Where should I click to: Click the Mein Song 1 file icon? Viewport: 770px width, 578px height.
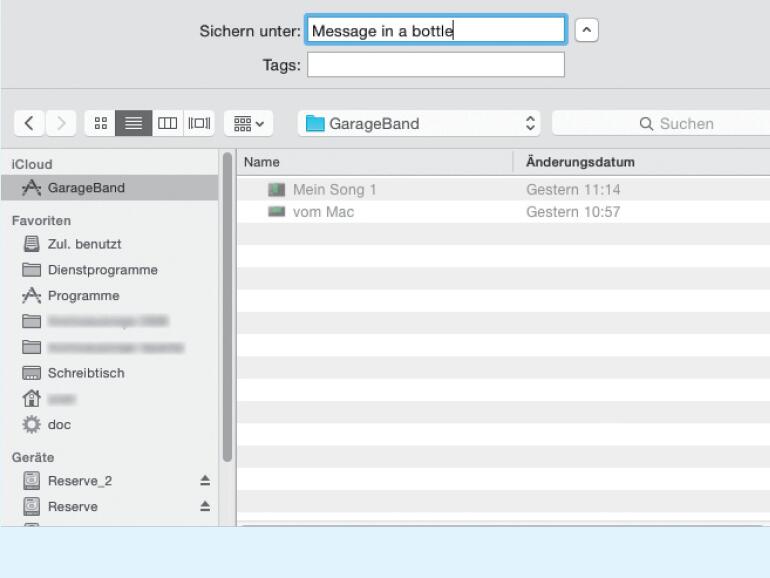pyautogui.click(x=276, y=190)
